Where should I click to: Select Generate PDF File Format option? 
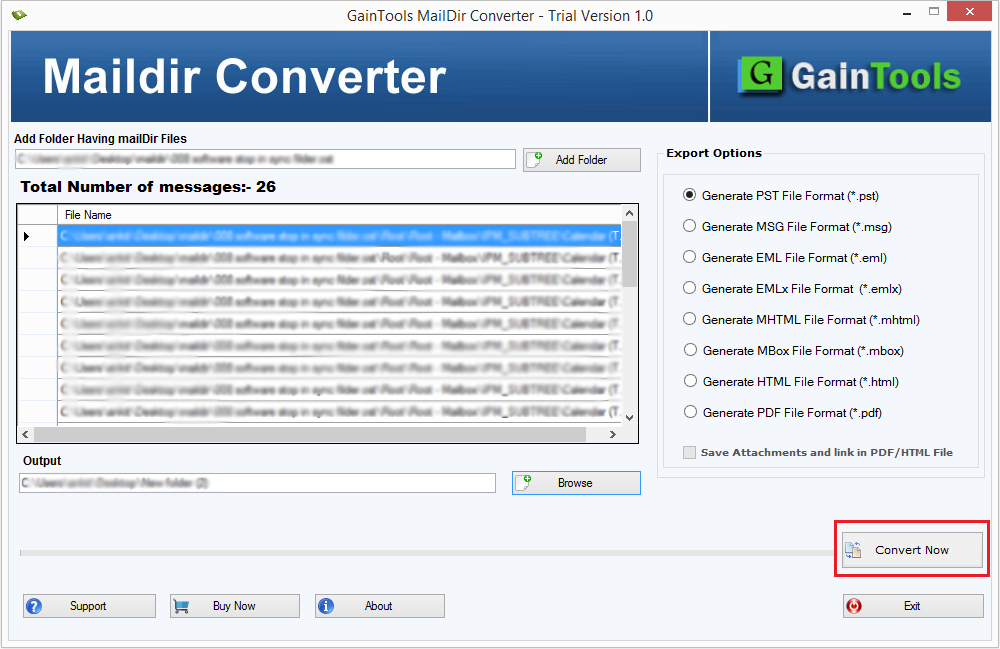[783, 412]
